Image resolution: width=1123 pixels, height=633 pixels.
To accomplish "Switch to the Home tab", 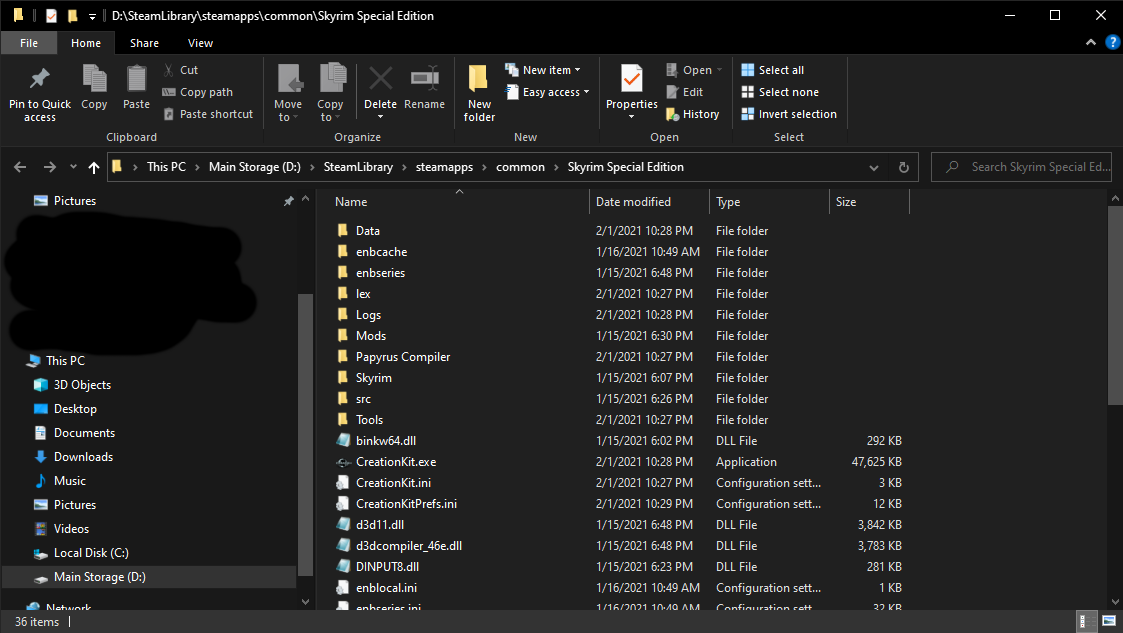I will tap(86, 43).
